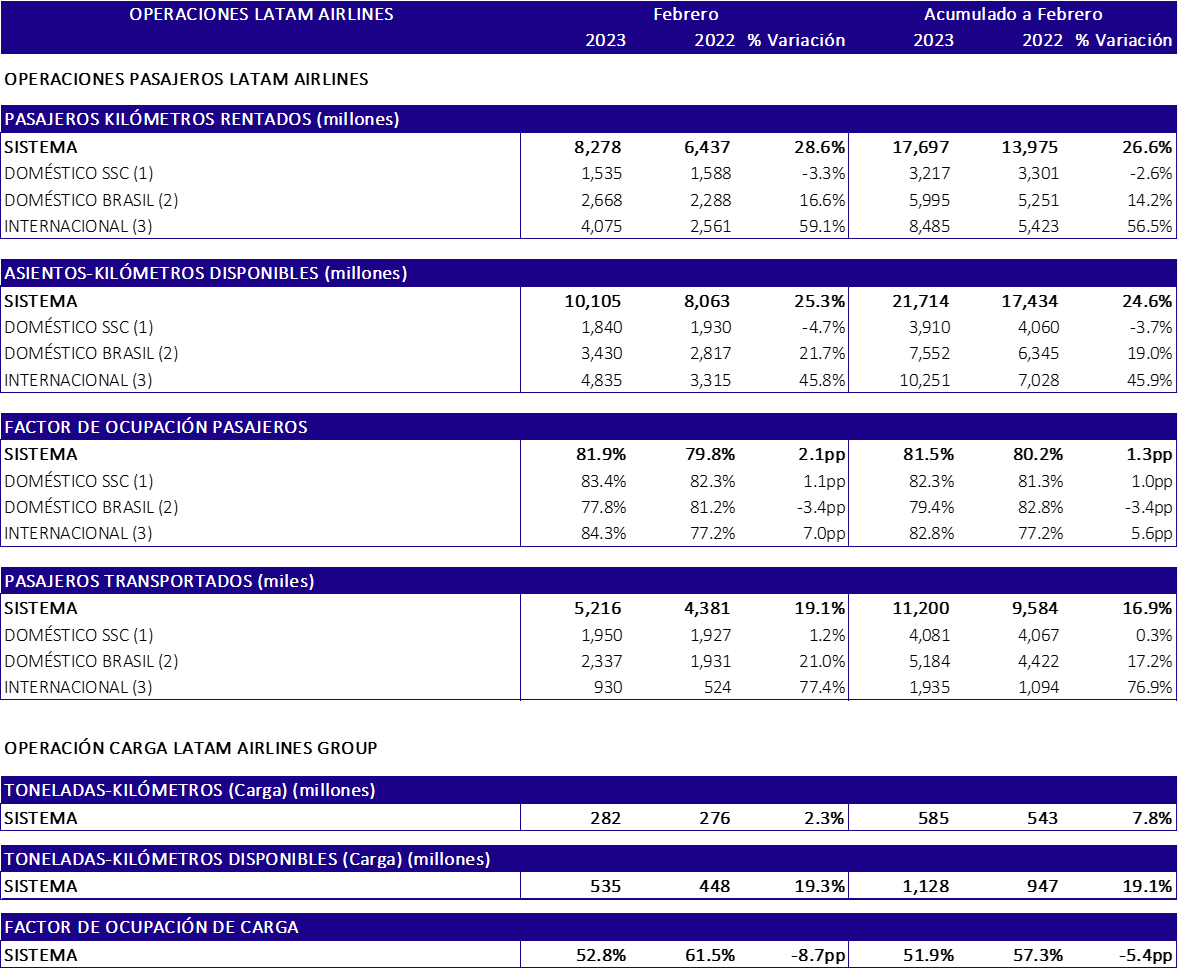The width and height of the screenshot is (1178, 969).
Task: Select the value 3,430
Action: pos(601,353)
